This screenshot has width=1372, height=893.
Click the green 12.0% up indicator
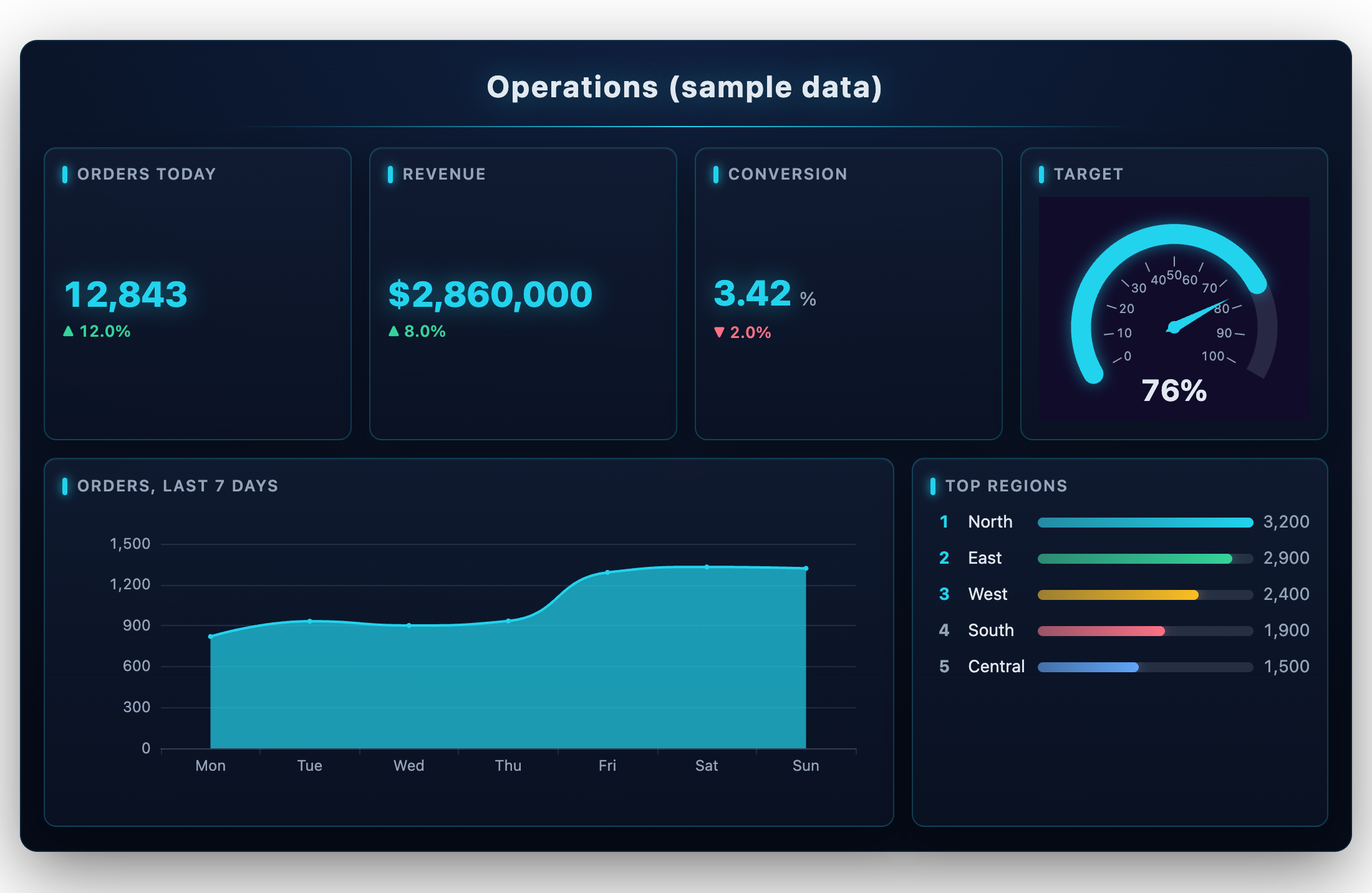(97, 331)
